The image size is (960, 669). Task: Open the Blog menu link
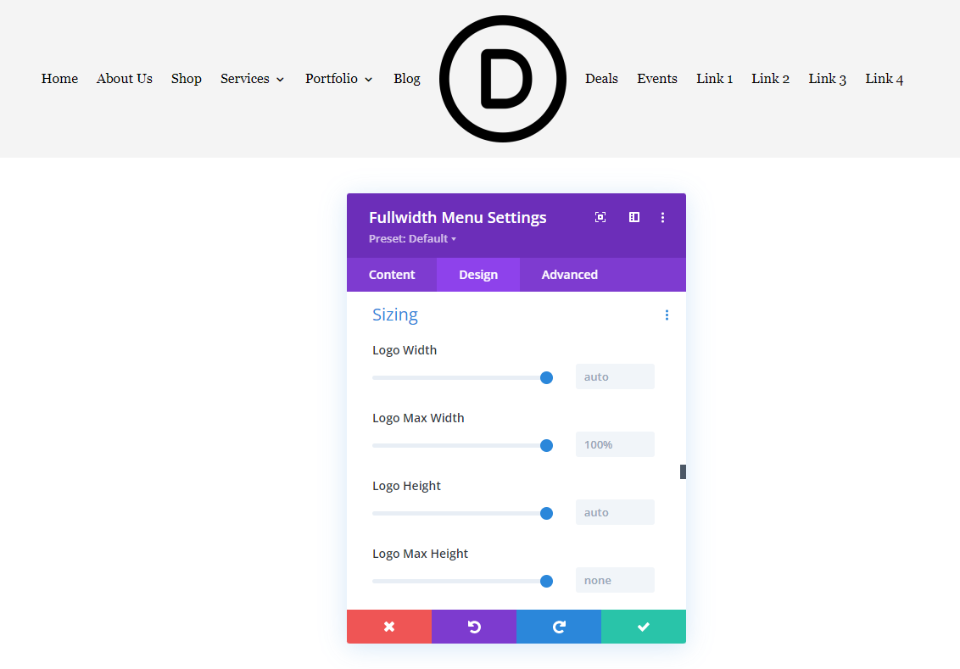407,79
